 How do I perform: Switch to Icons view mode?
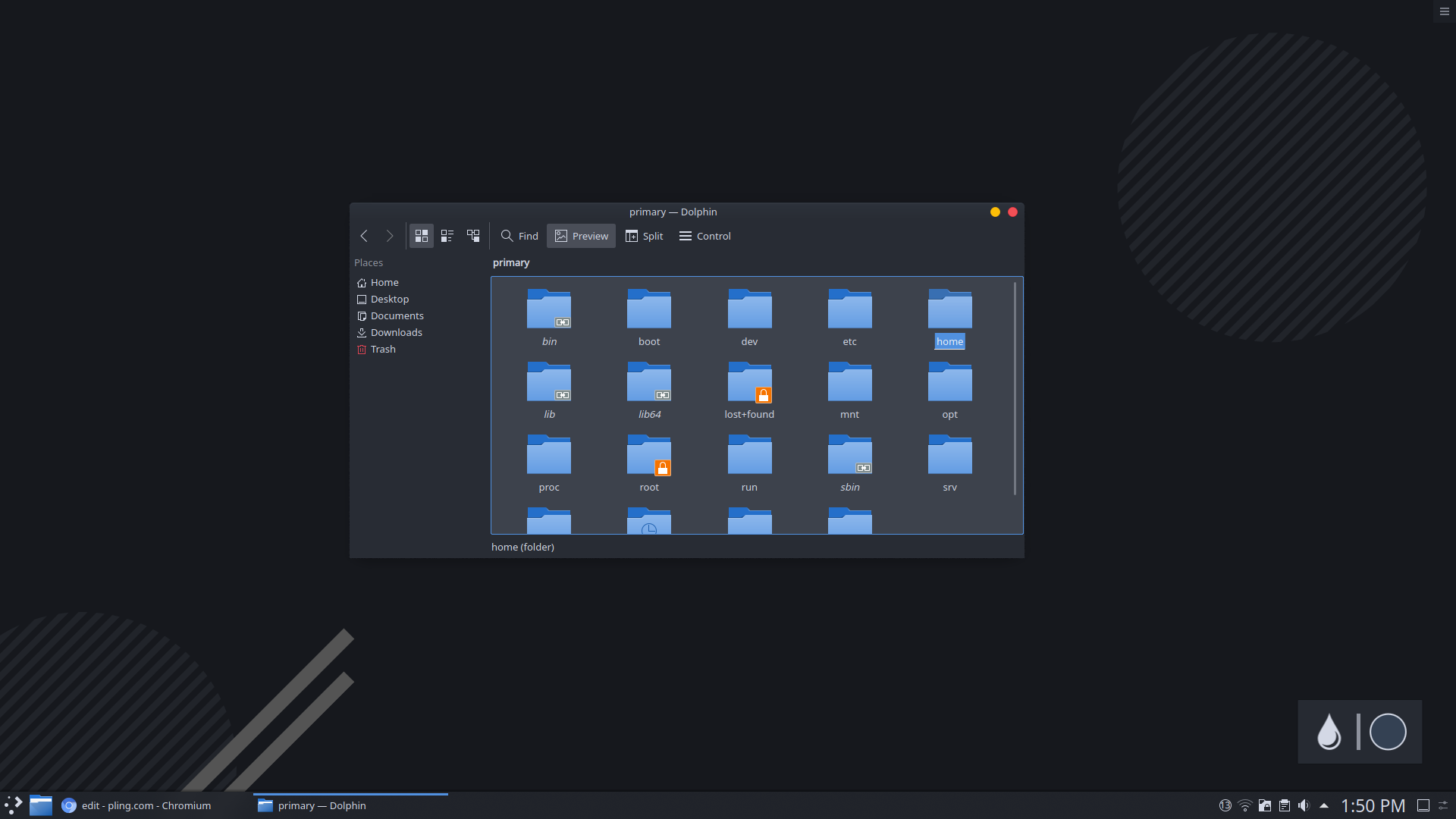click(422, 236)
